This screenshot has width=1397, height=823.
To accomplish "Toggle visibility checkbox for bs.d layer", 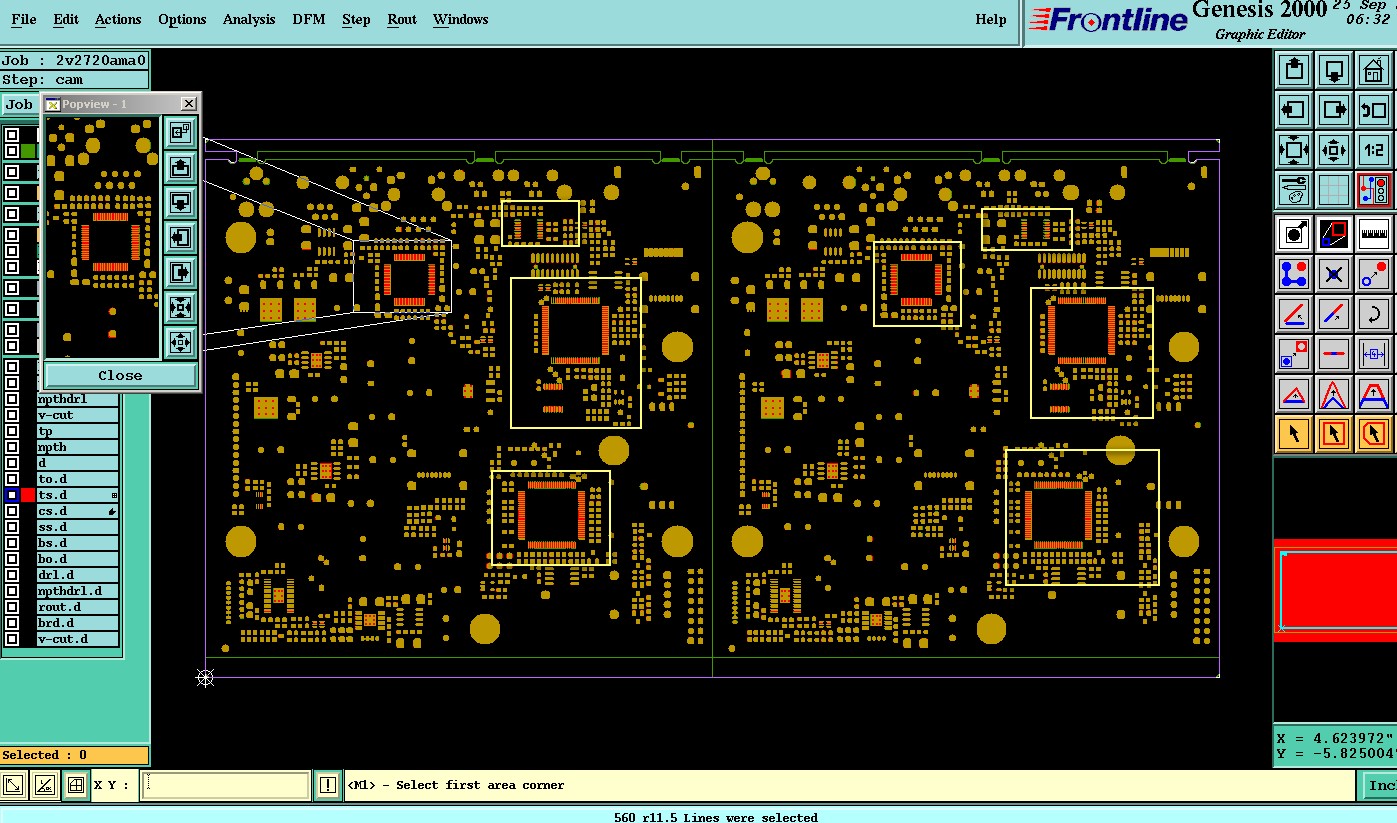I will 12,543.
